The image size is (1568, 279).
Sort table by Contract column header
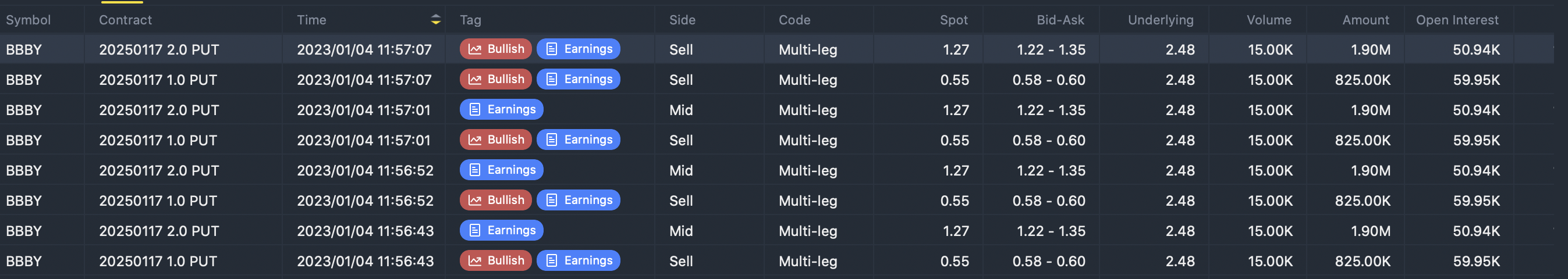tap(125, 20)
